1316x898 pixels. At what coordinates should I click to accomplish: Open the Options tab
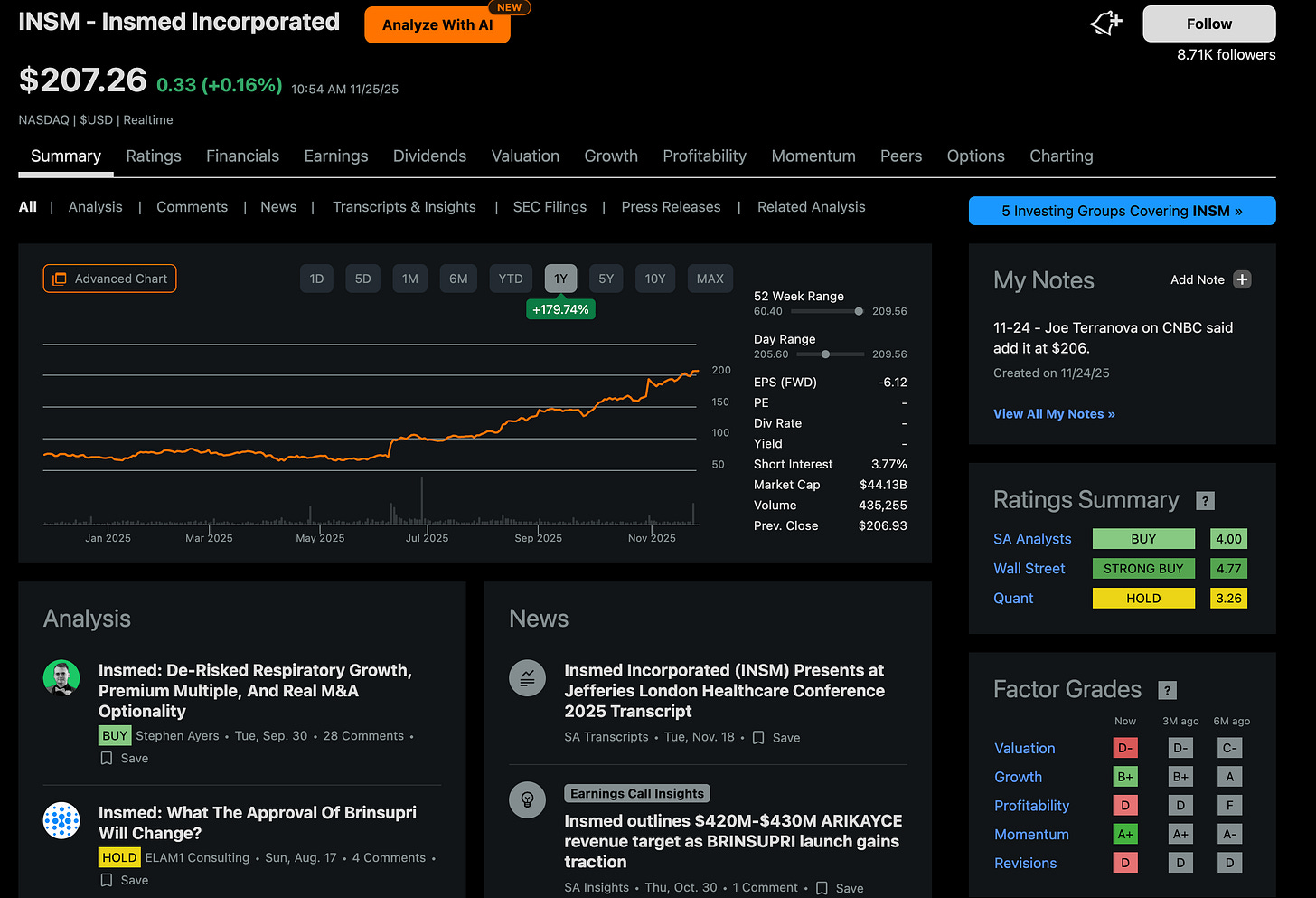(x=975, y=156)
